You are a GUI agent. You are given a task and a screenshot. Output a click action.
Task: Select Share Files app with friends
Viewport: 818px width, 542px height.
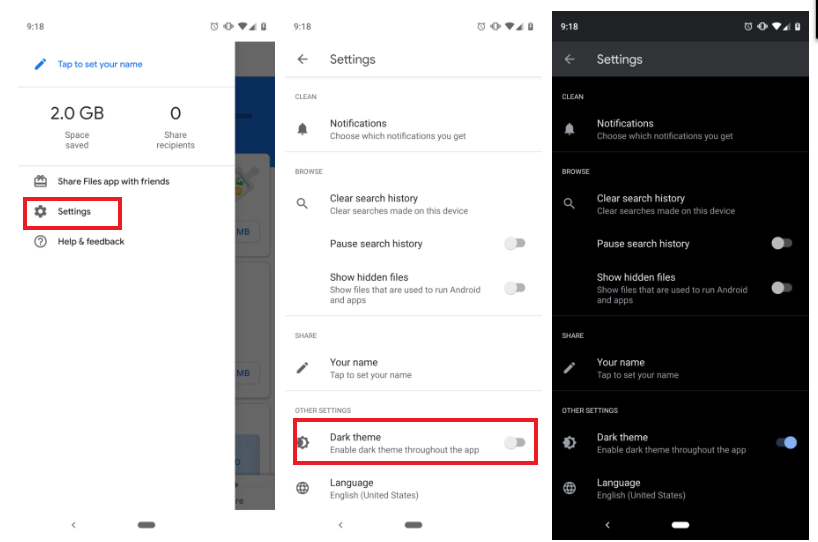(x=113, y=182)
